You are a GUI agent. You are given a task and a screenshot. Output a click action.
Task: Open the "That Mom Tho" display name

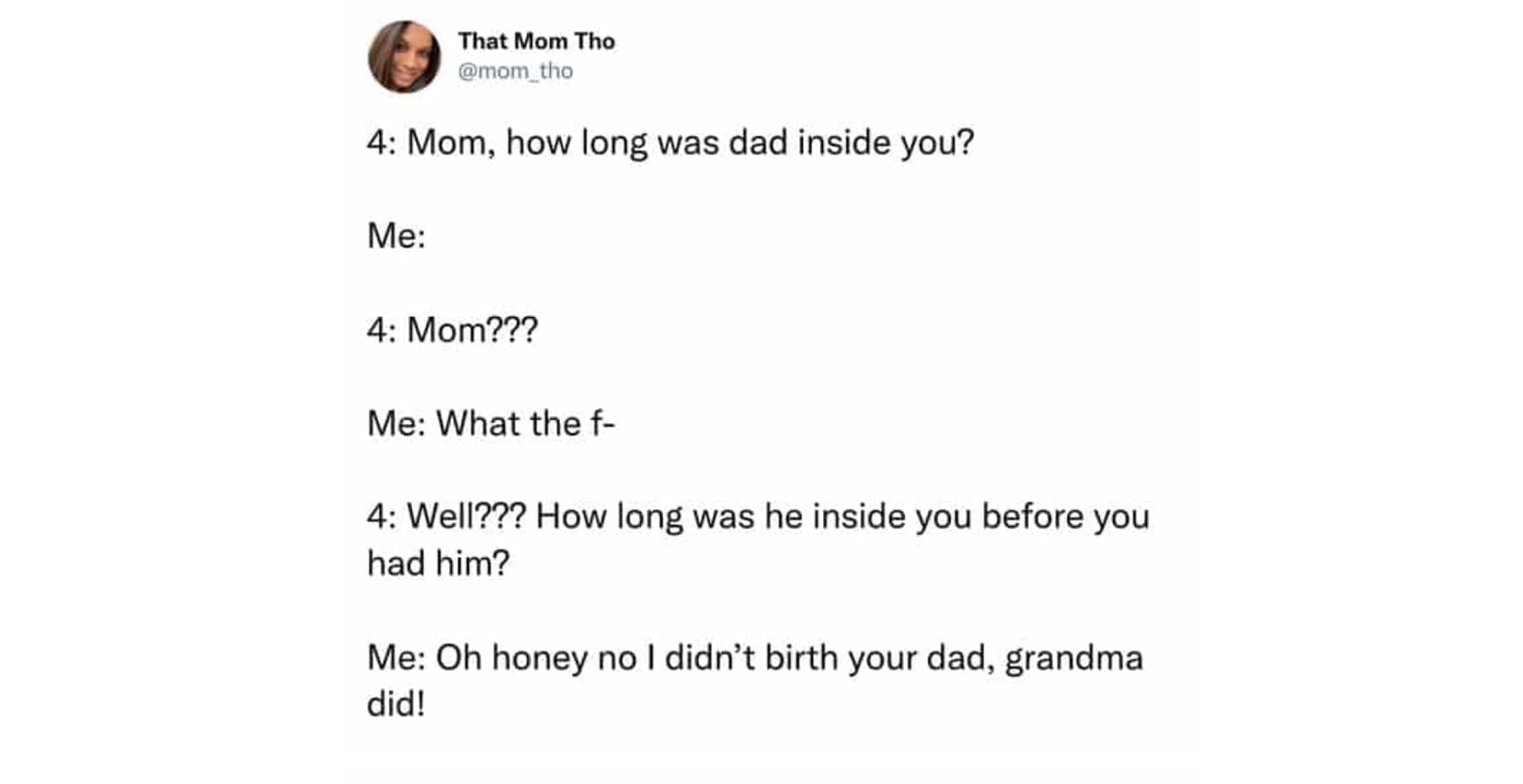(x=536, y=41)
